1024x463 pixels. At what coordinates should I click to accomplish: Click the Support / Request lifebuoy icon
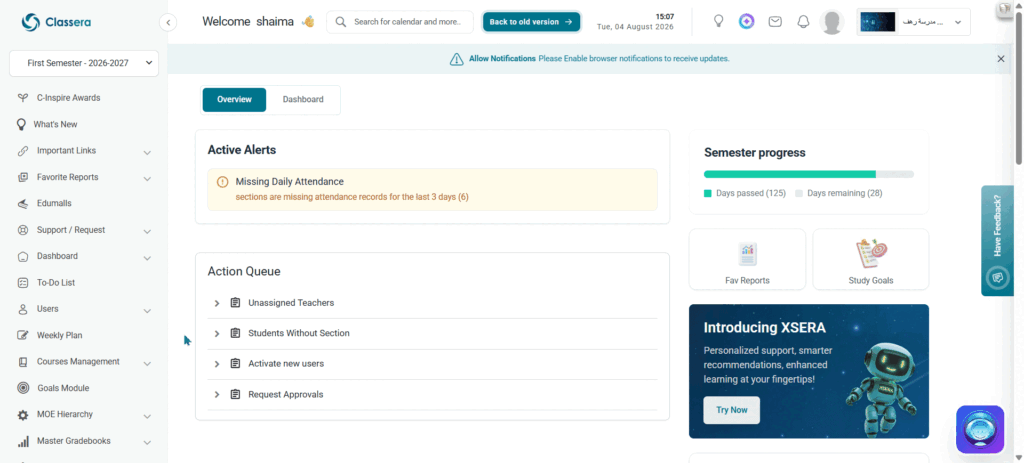(23, 230)
